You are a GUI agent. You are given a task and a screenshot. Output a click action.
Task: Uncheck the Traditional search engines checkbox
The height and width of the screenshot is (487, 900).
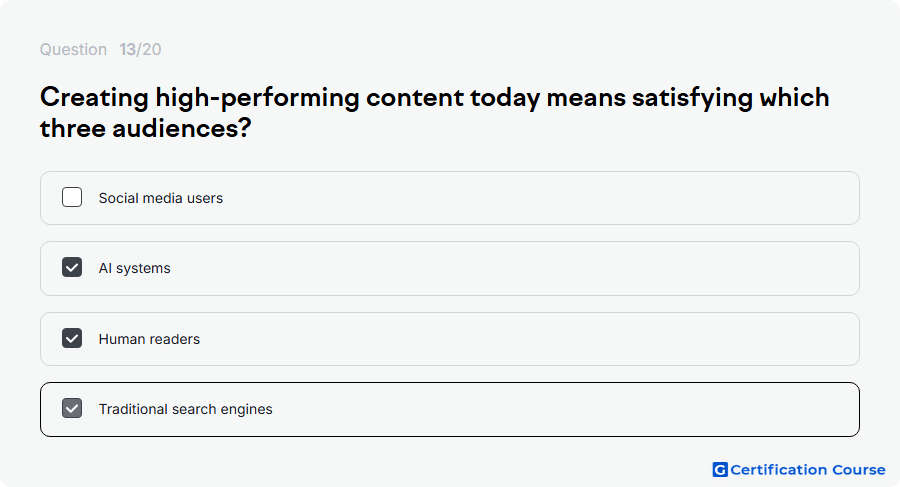click(72, 408)
